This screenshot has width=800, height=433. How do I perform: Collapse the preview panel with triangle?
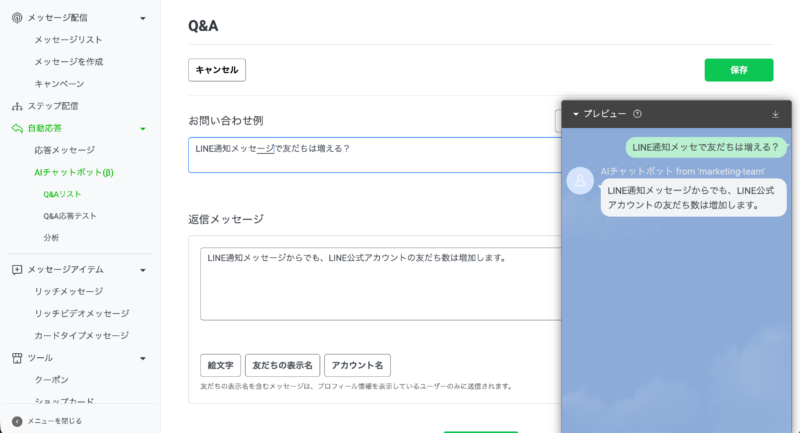[576, 114]
